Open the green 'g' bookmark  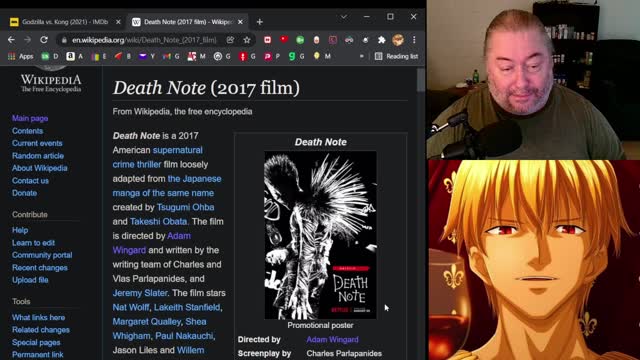pos(297,56)
